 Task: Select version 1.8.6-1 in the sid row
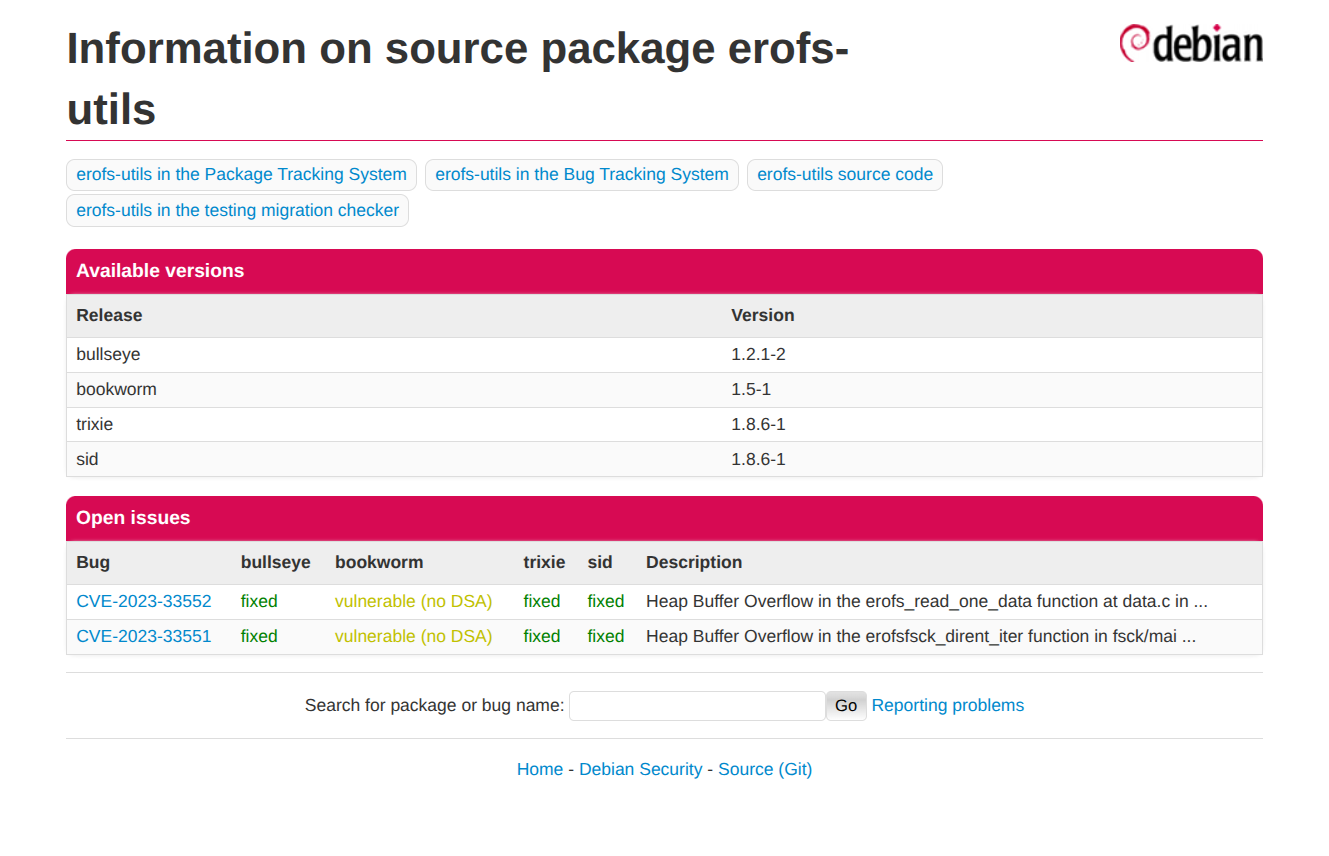point(758,460)
